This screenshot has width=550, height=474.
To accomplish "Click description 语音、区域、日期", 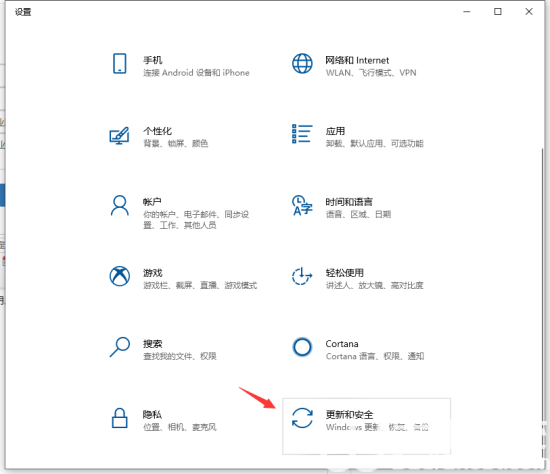I will pyautogui.click(x=358, y=214).
